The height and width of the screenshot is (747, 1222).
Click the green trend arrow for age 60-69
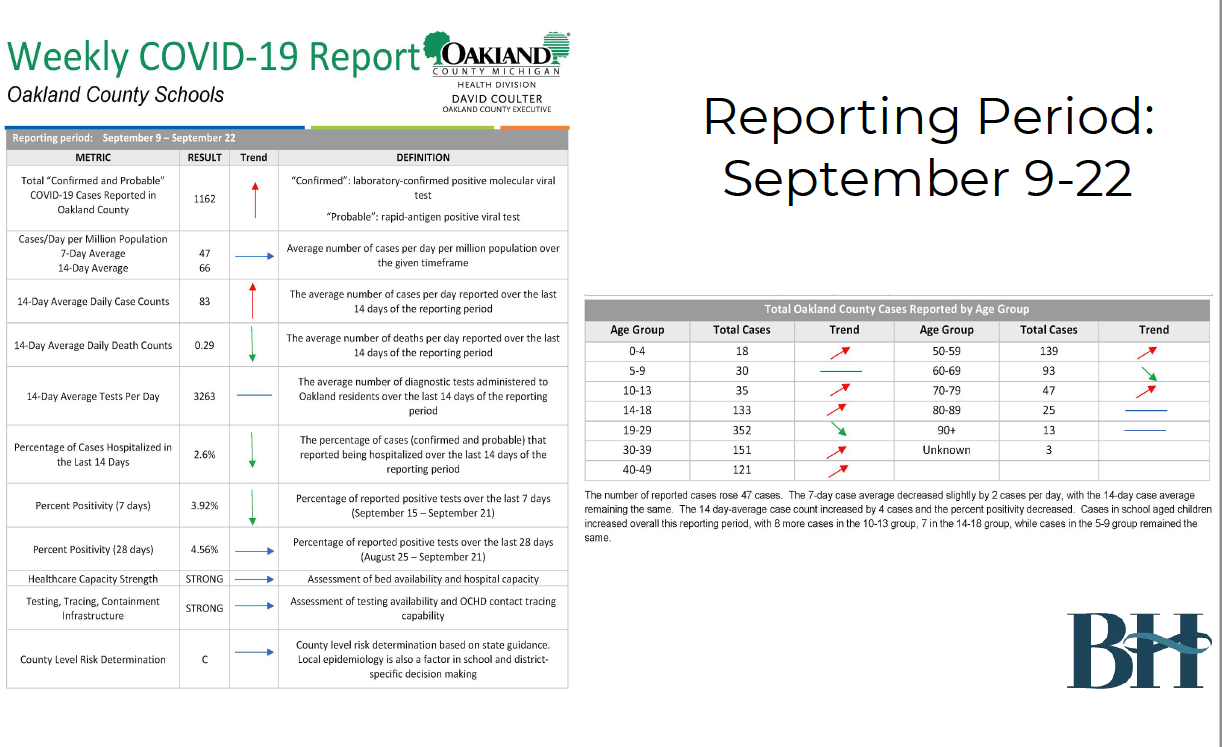(1153, 372)
